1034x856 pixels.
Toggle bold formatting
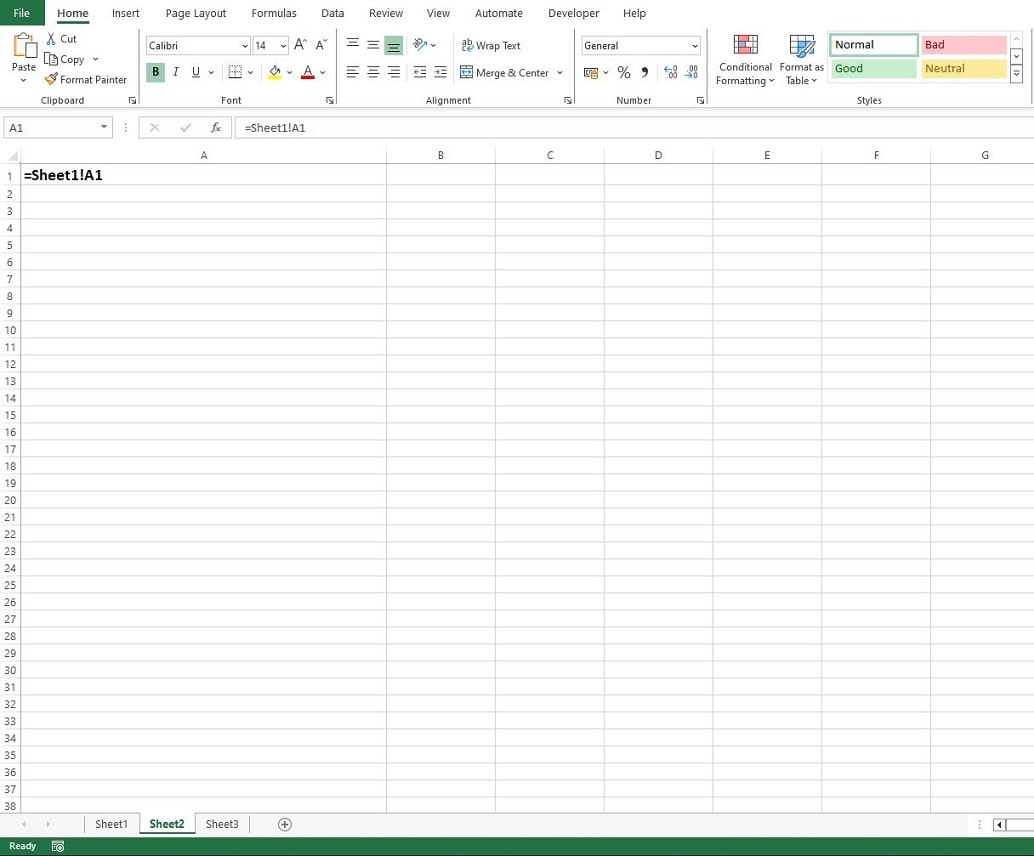[x=155, y=71]
